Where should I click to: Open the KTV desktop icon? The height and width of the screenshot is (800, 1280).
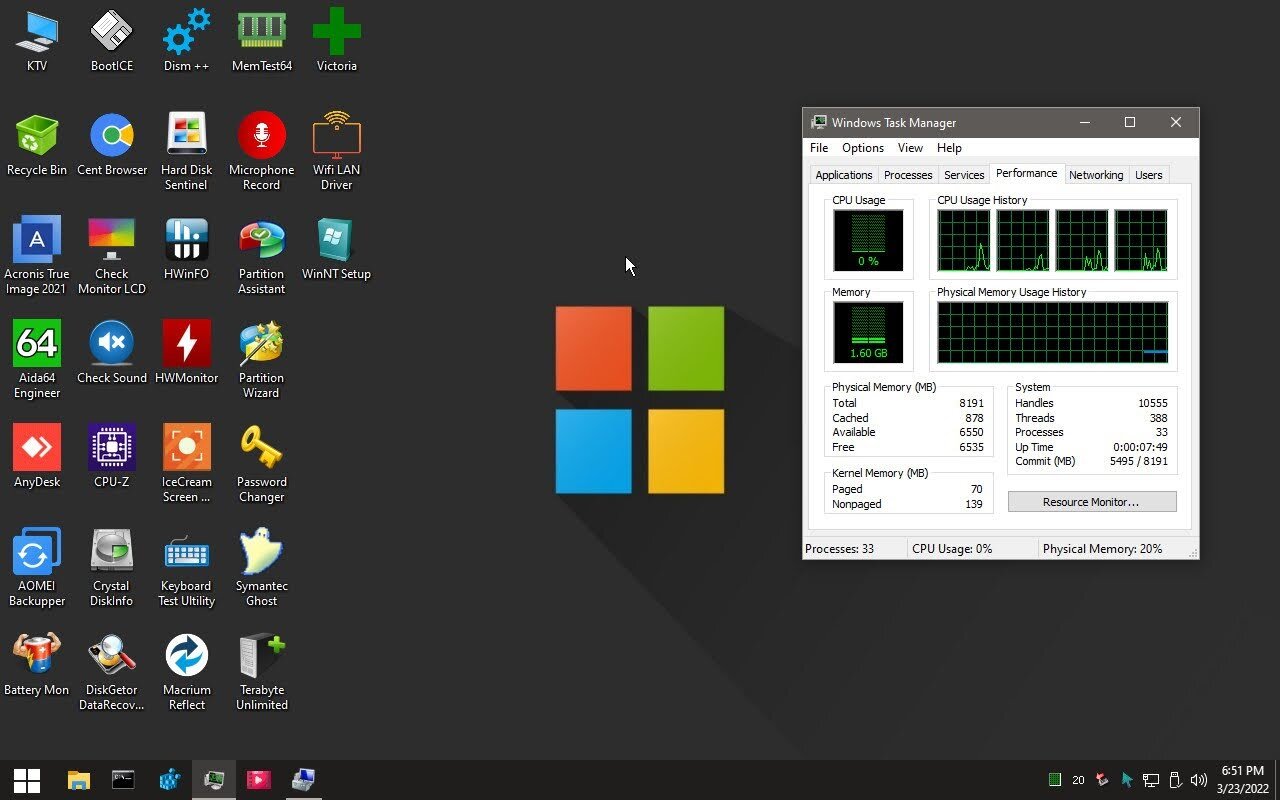tap(37, 41)
